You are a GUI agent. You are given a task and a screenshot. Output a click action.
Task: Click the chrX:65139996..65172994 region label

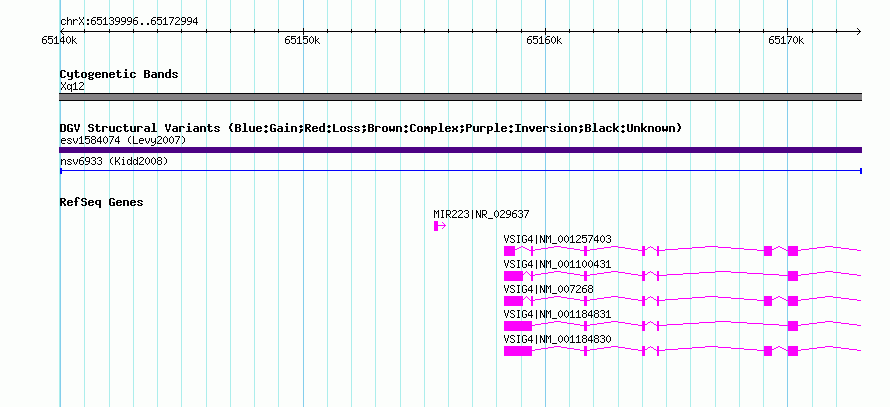[x=129, y=22]
